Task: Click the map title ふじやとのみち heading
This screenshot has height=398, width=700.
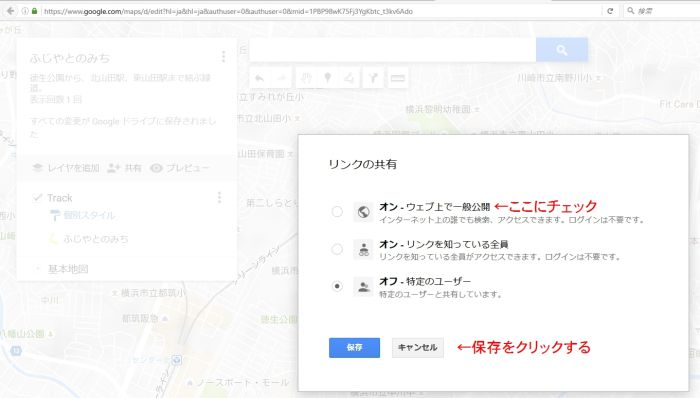Action: [x=70, y=58]
